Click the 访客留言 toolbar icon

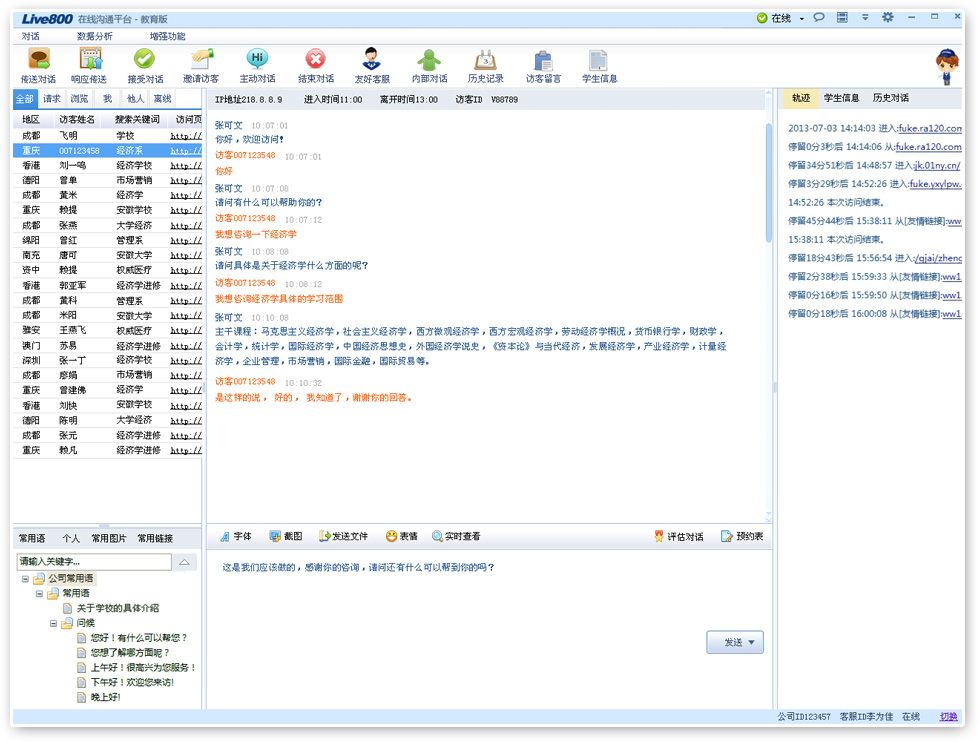[x=543, y=60]
